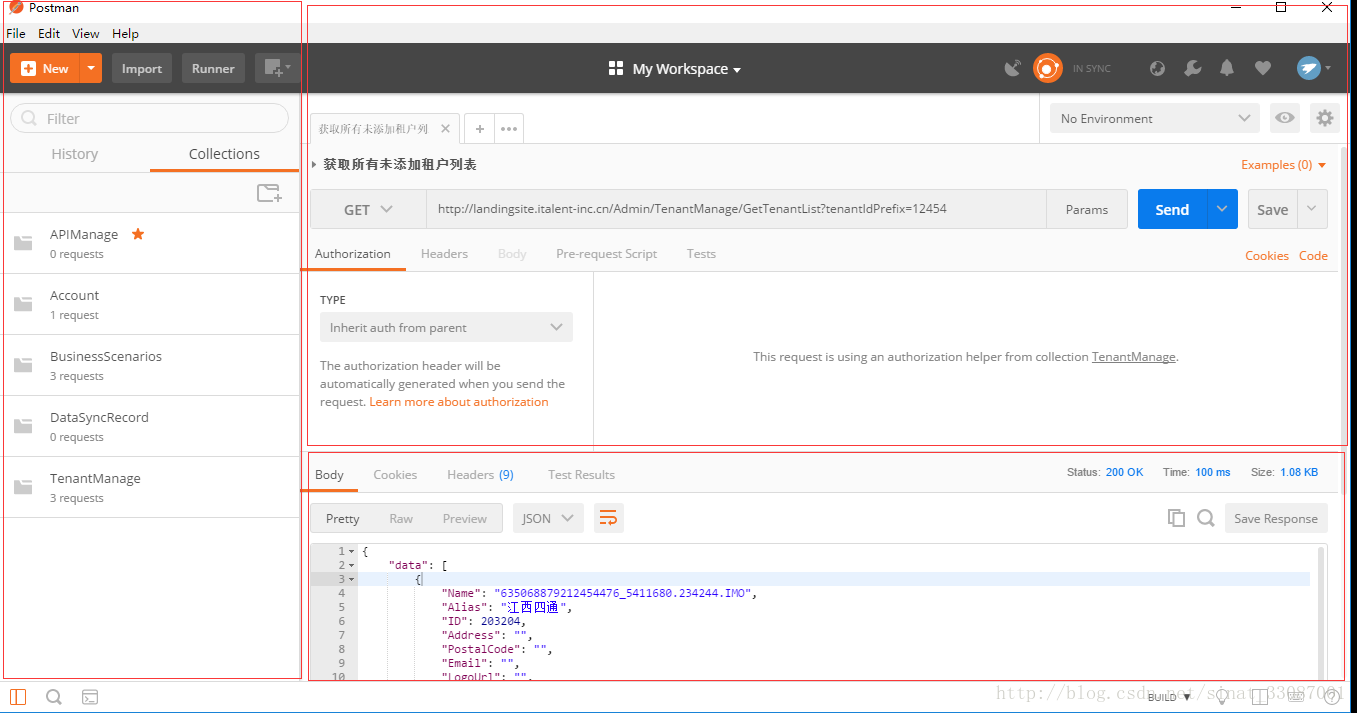Image resolution: width=1357 pixels, height=713 pixels.
Task: Switch to the History tab
Action: pos(75,154)
